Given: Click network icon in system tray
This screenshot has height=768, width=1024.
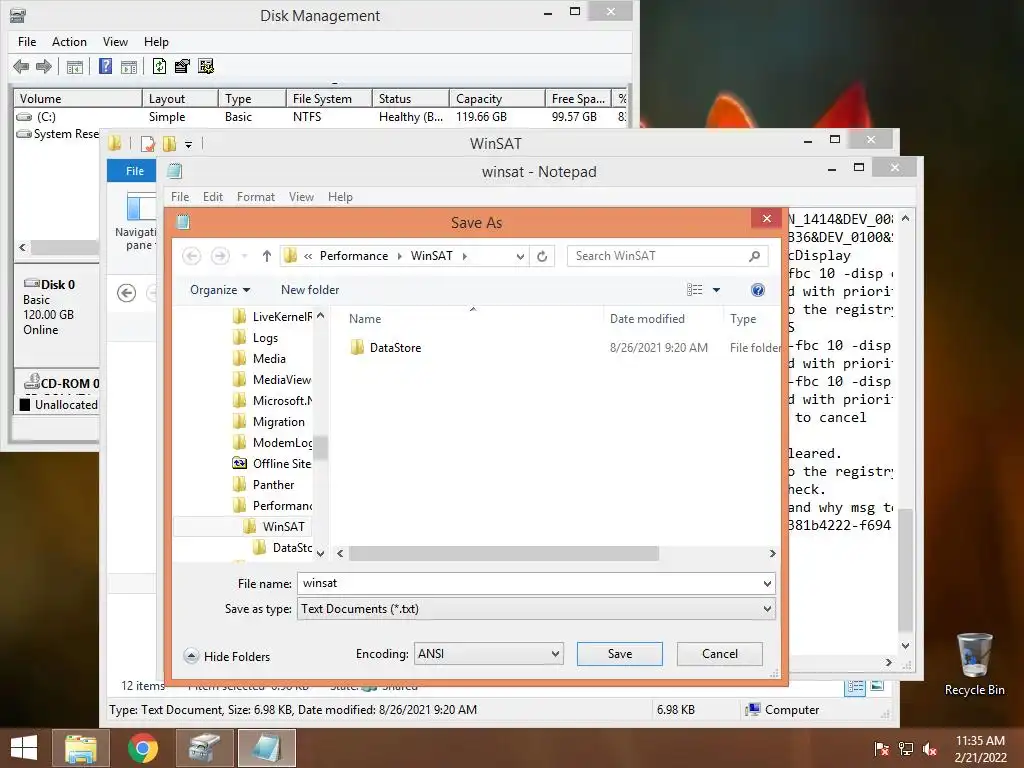Looking at the screenshot, I should click(906, 749).
